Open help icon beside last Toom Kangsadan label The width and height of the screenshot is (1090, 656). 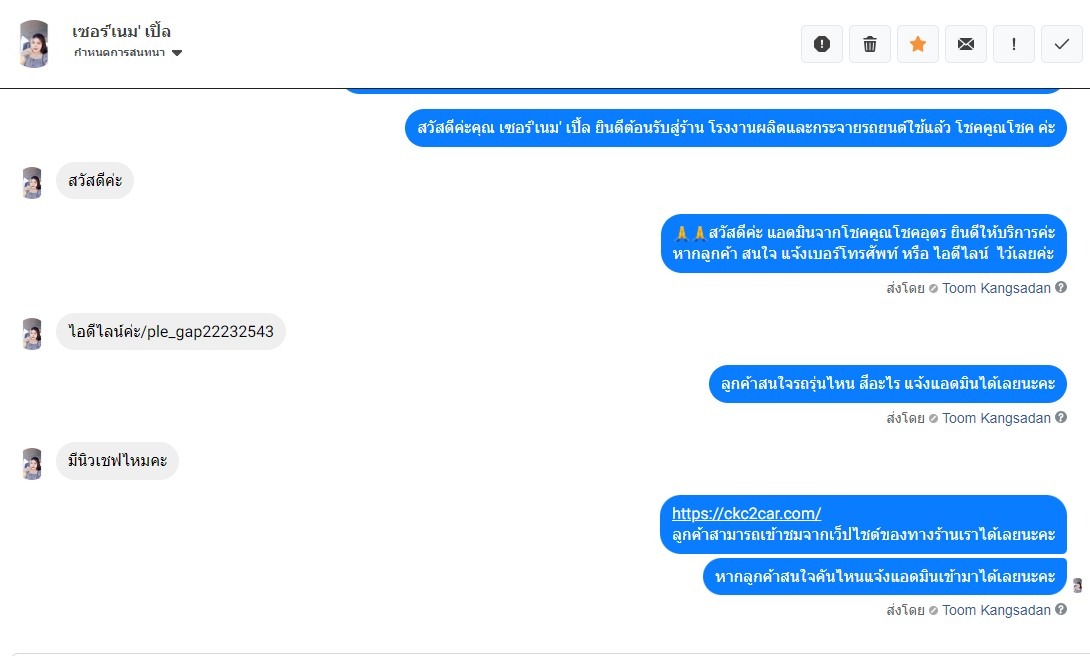(1061, 609)
